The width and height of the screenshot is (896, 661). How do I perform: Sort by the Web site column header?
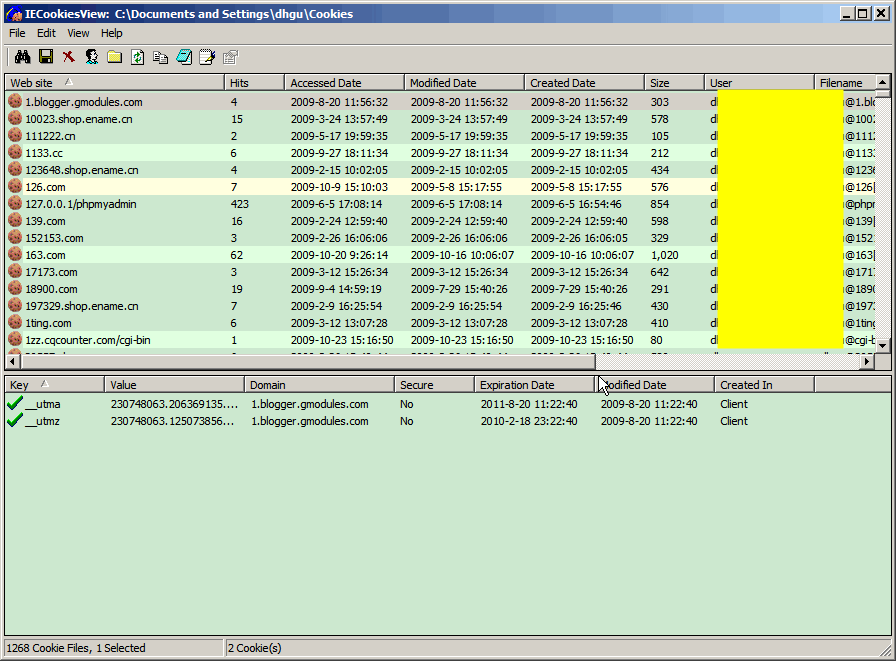[40, 83]
